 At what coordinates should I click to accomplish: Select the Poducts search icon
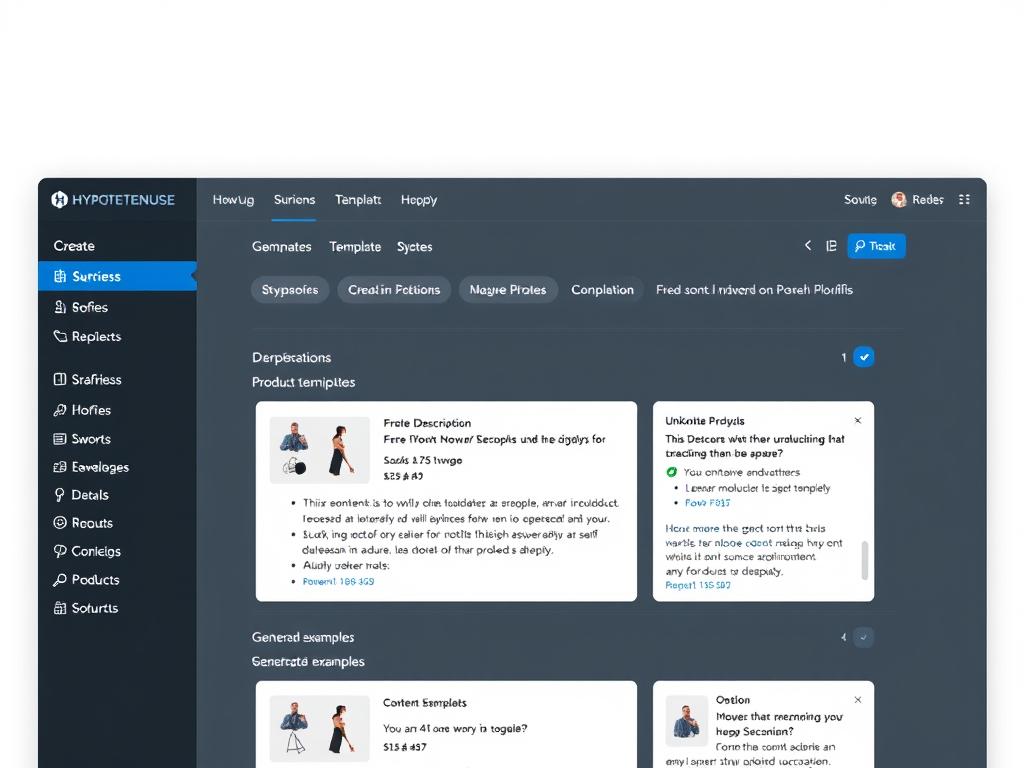tap(60, 580)
